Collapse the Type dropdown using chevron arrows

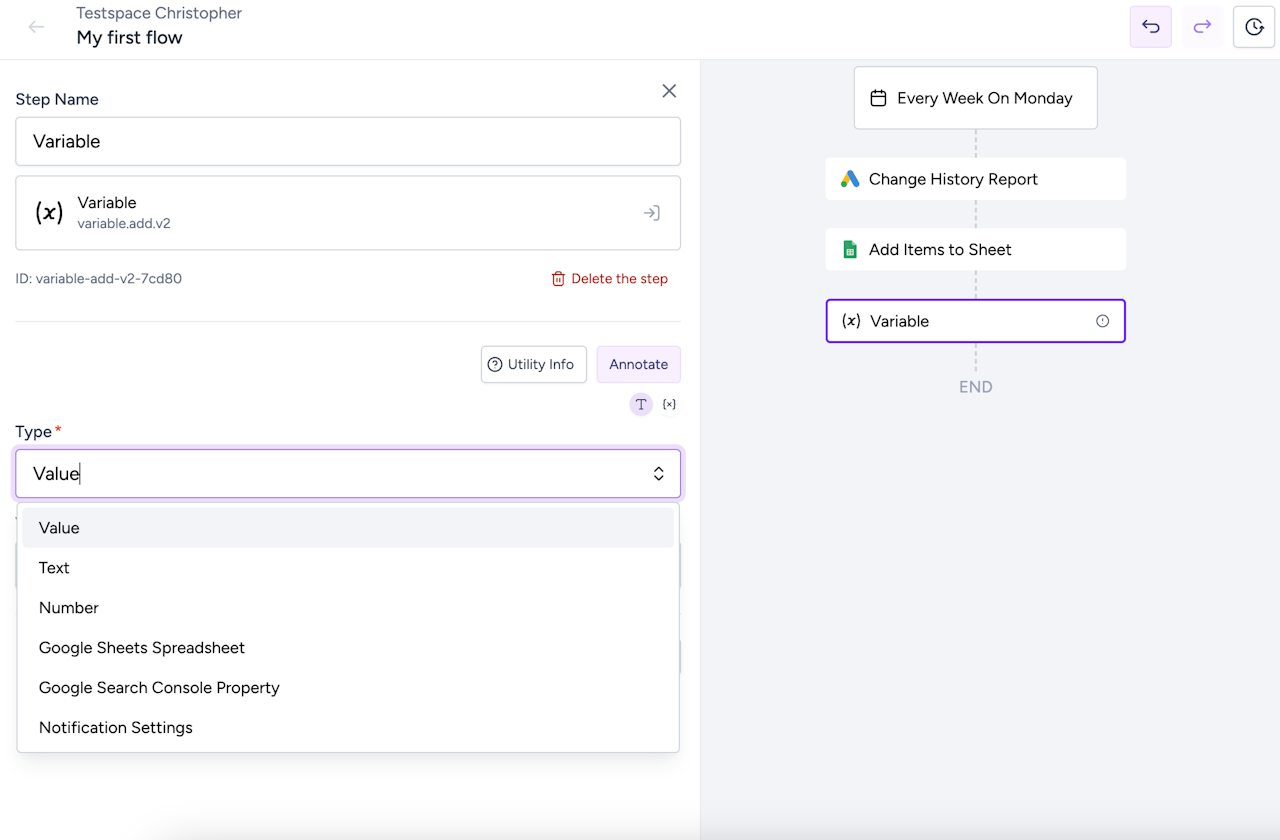tap(658, 474)
